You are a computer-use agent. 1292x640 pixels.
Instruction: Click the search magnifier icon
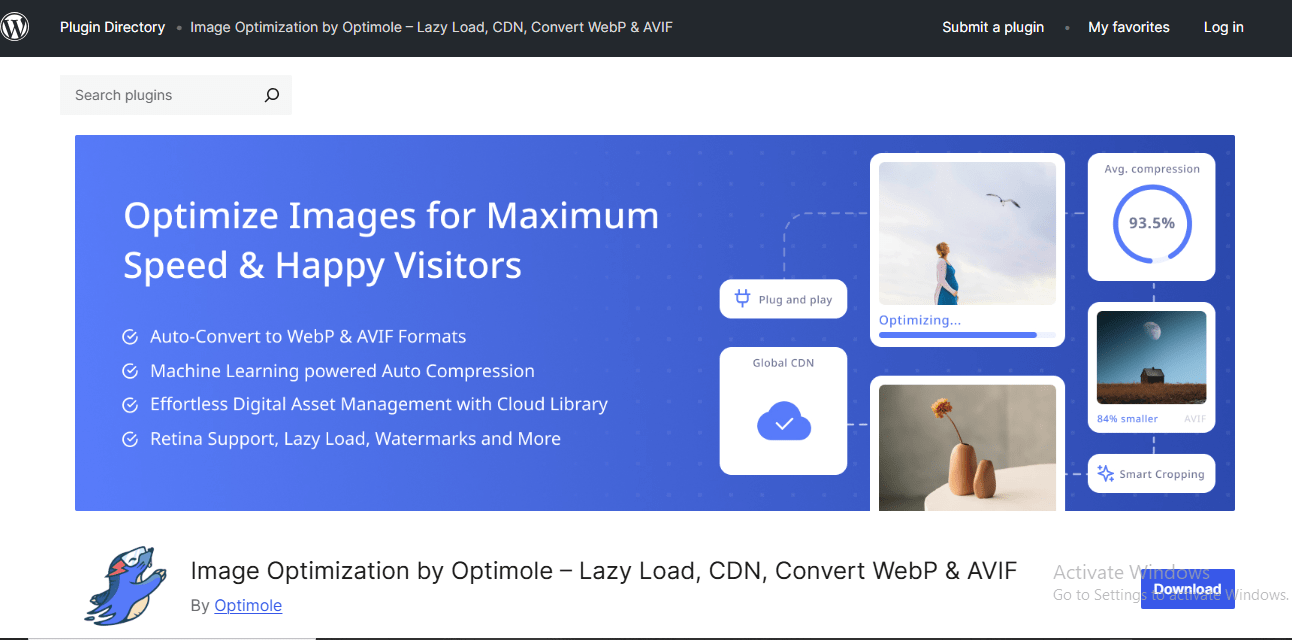click(x=271, y=95)
